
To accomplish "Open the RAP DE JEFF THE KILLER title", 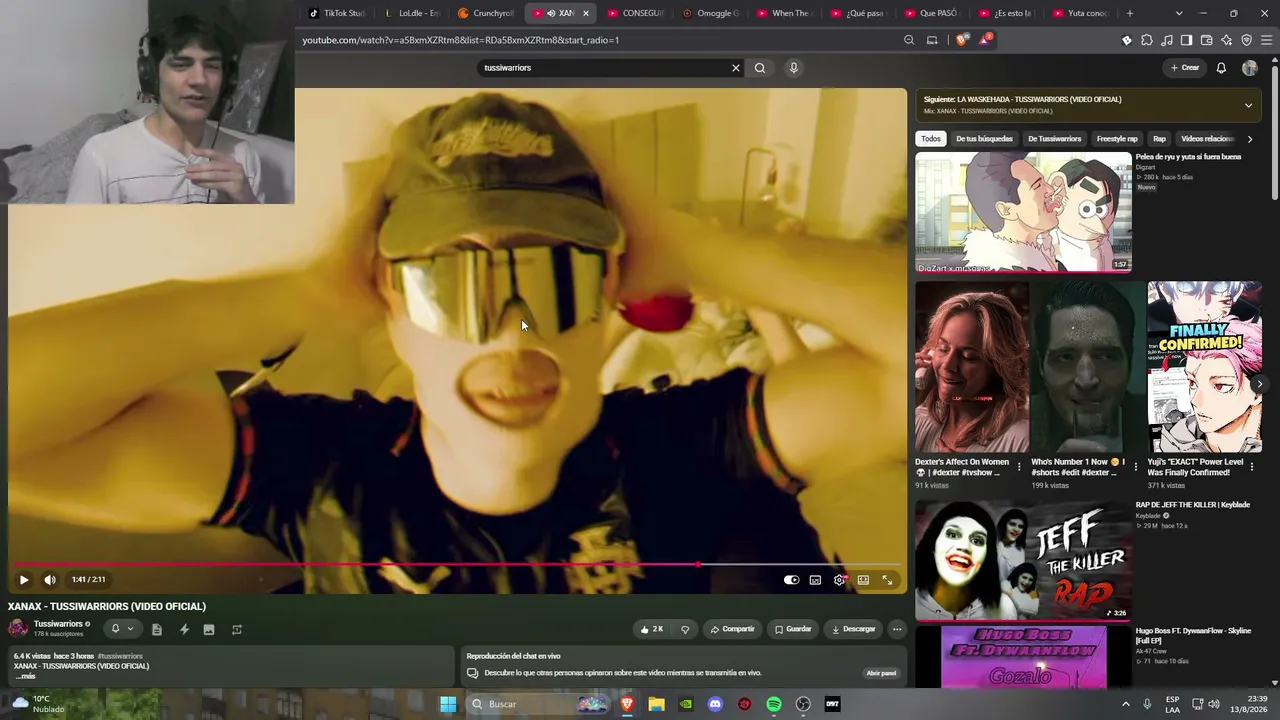I will pyautogui.click(x=1192, y=505).
